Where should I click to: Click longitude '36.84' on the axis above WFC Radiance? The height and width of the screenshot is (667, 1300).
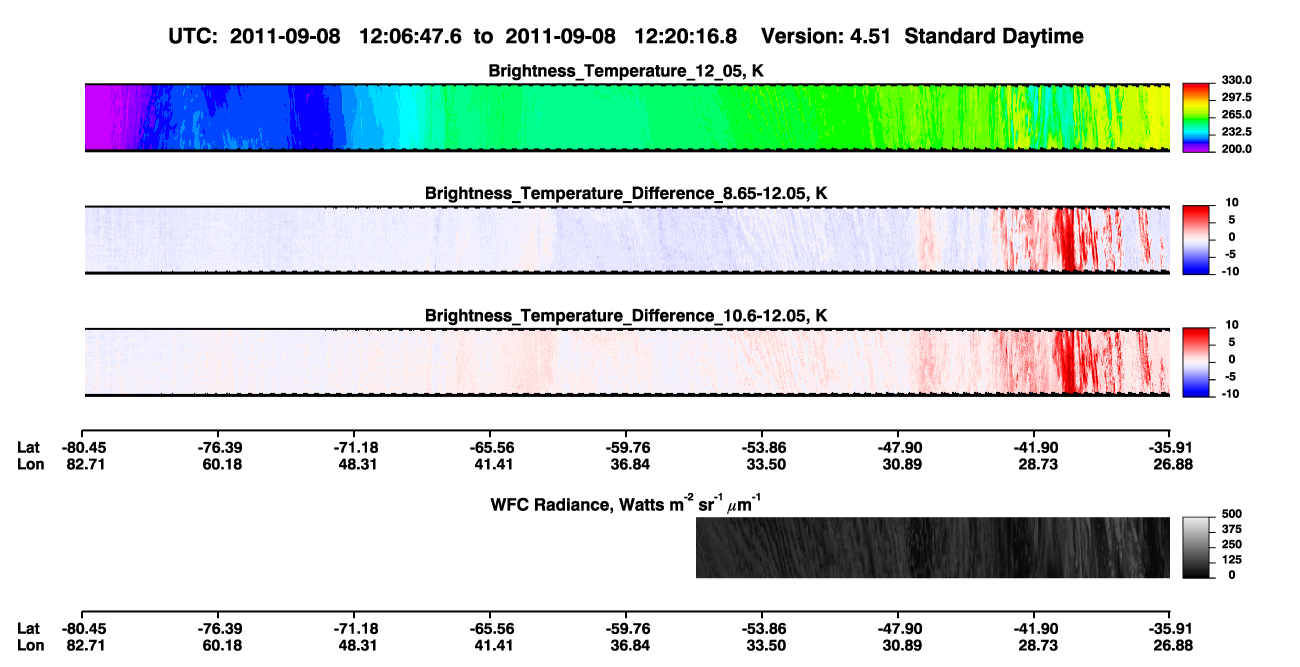(x=629, y=464)
